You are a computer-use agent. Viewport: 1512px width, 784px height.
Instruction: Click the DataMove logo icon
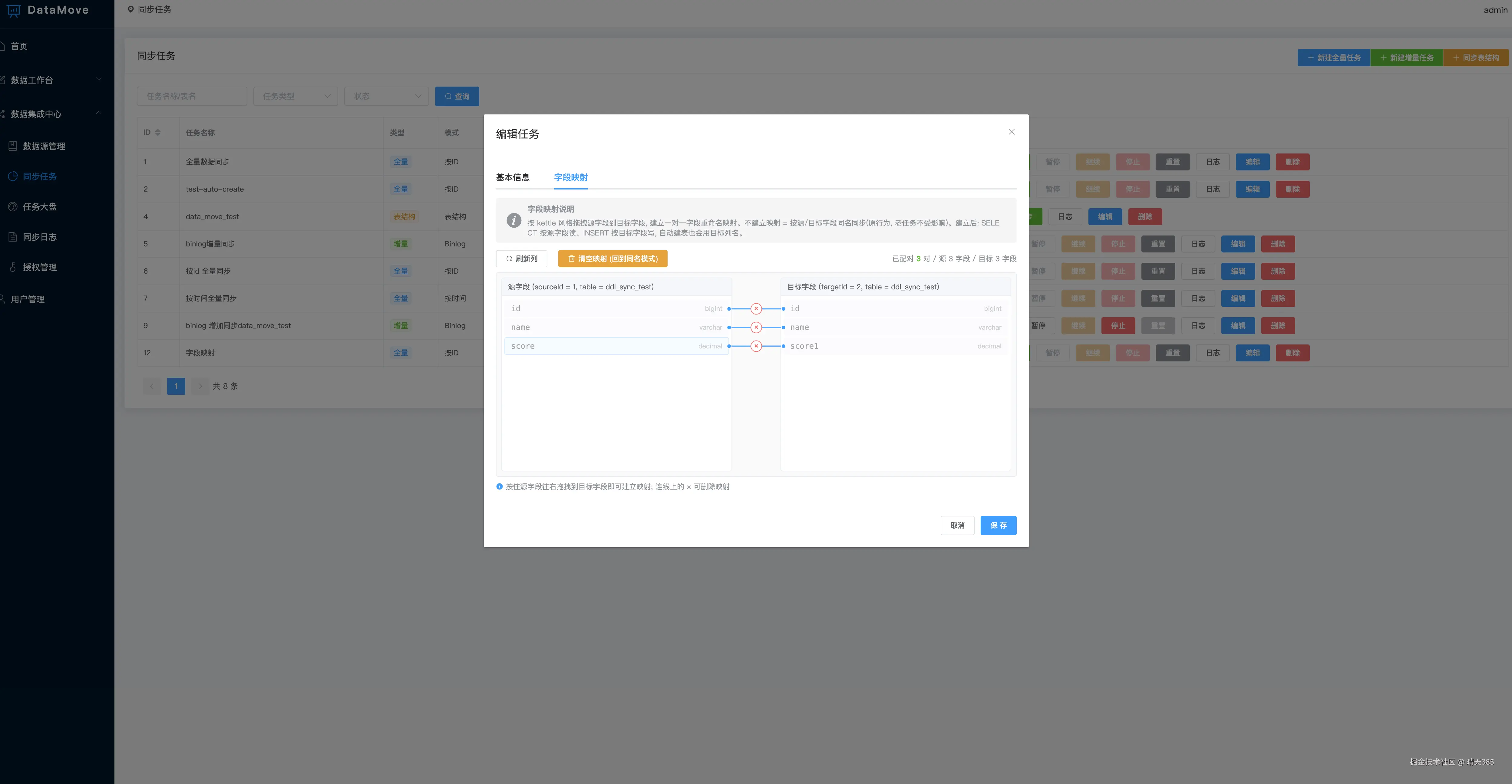[14, 10]
